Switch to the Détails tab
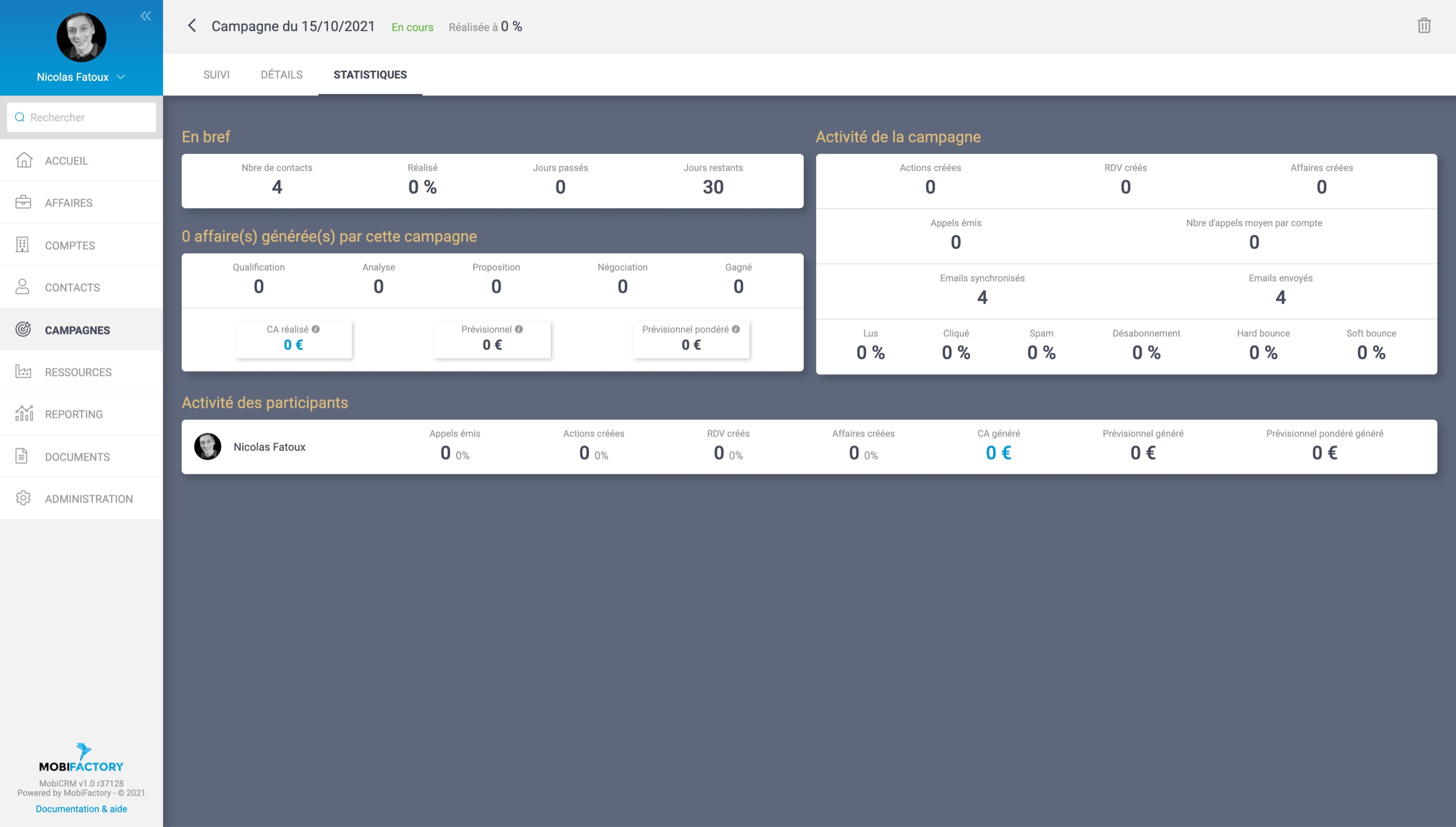Screen dimensions: 1456x827 [x=281, y=75]
